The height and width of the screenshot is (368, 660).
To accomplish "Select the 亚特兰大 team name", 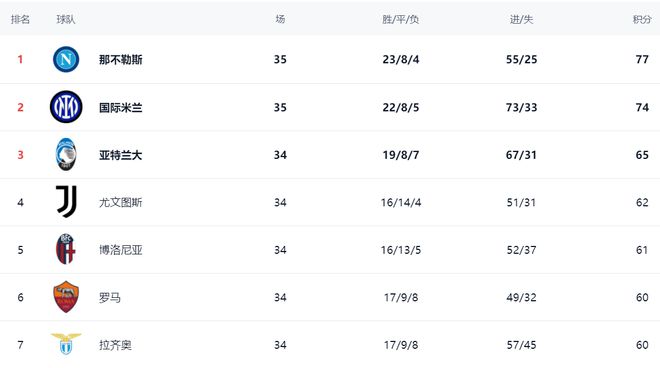I will tap(121, 155).
